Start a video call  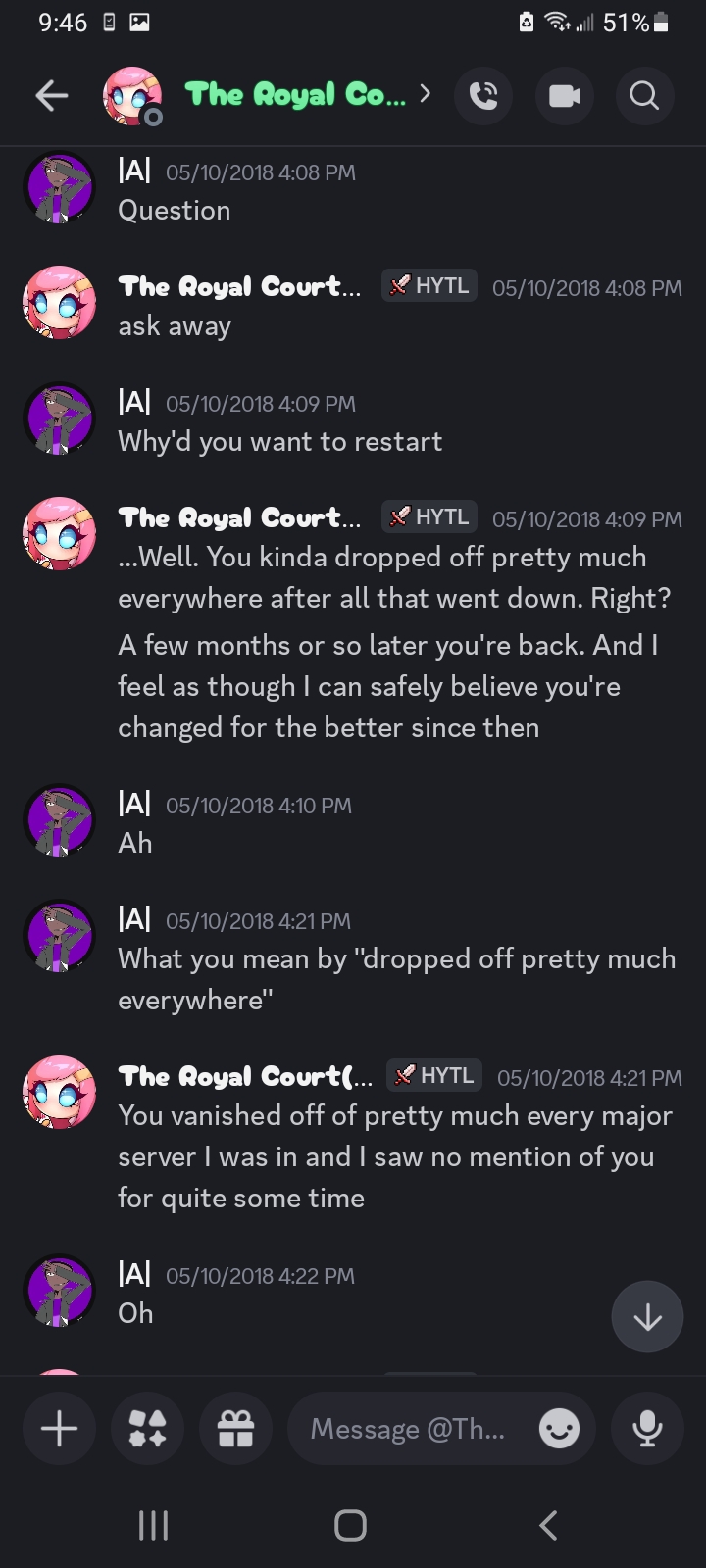564,95
